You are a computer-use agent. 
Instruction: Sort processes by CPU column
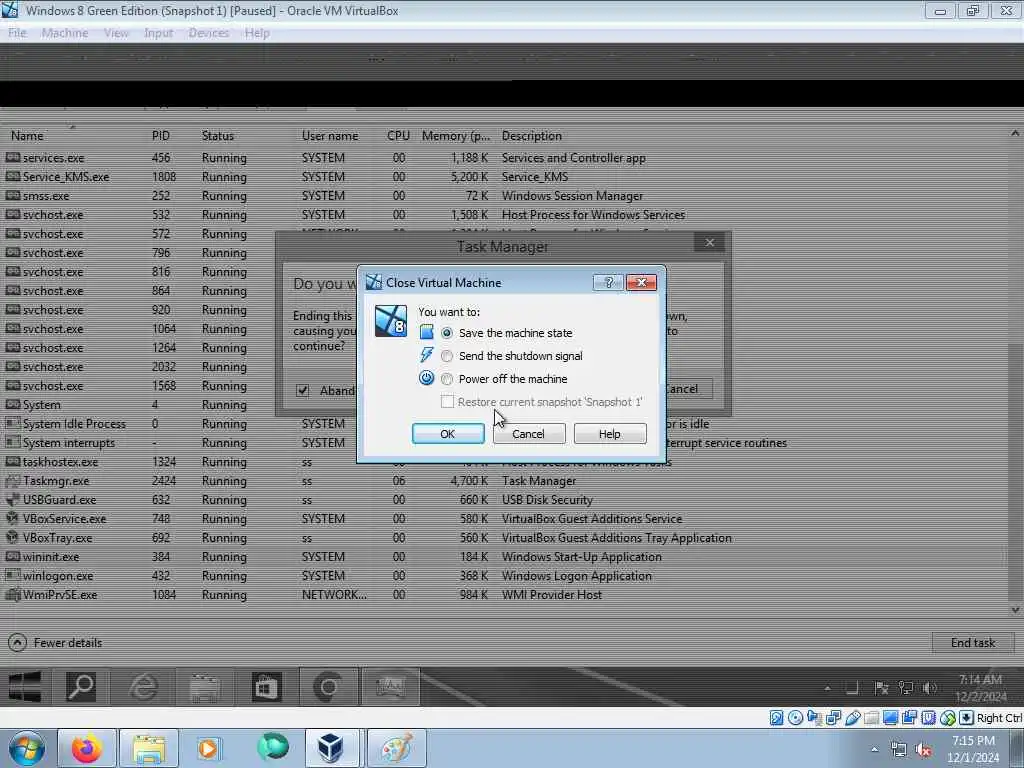[398, 136]
